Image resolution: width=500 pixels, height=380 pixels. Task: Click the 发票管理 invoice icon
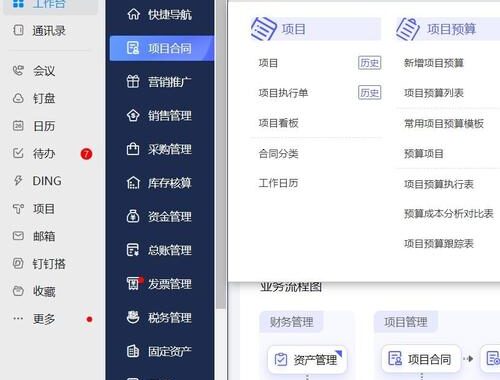tap(134, 283)
